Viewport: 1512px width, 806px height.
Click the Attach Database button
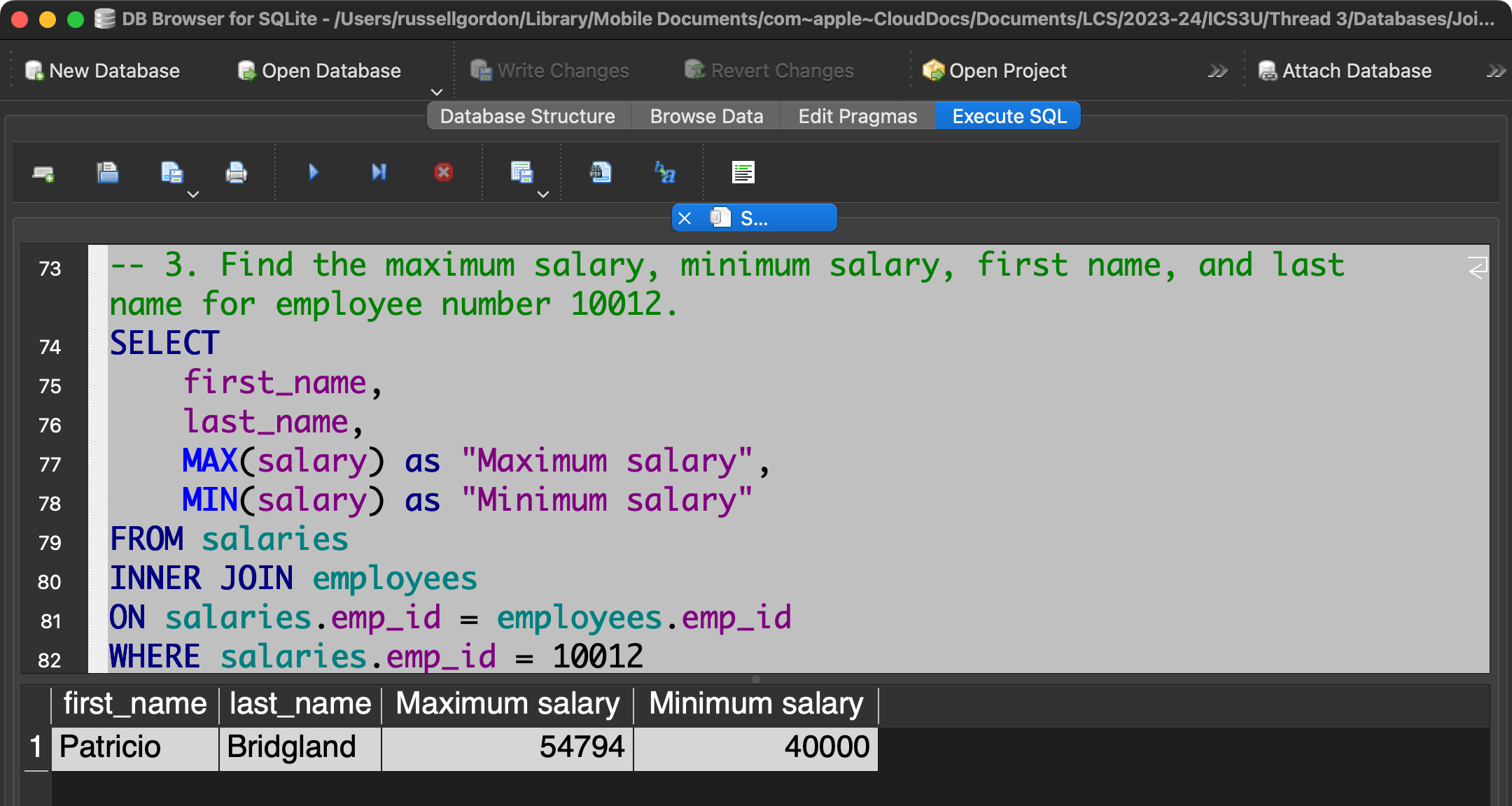[x=1345, y=71]
